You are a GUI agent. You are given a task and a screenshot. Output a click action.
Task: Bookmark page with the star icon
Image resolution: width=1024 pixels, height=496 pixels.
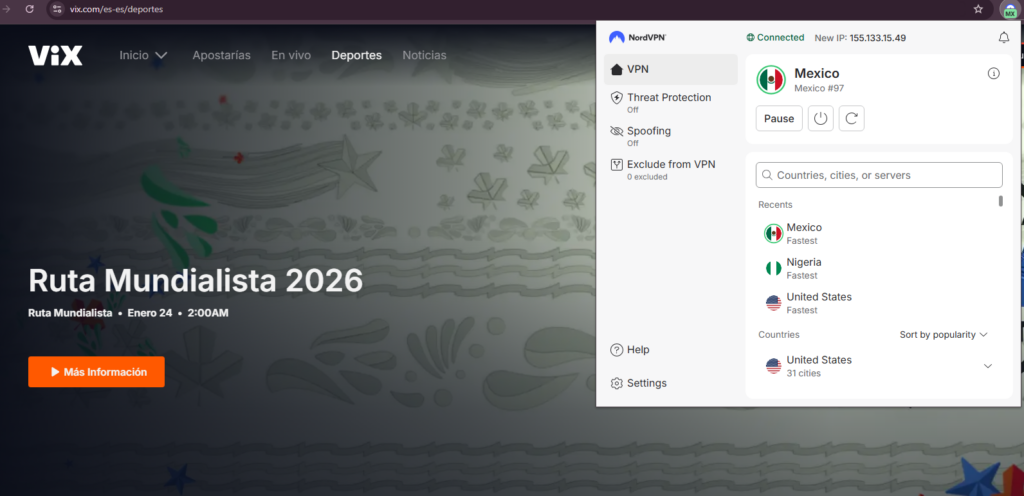[978, 9]
